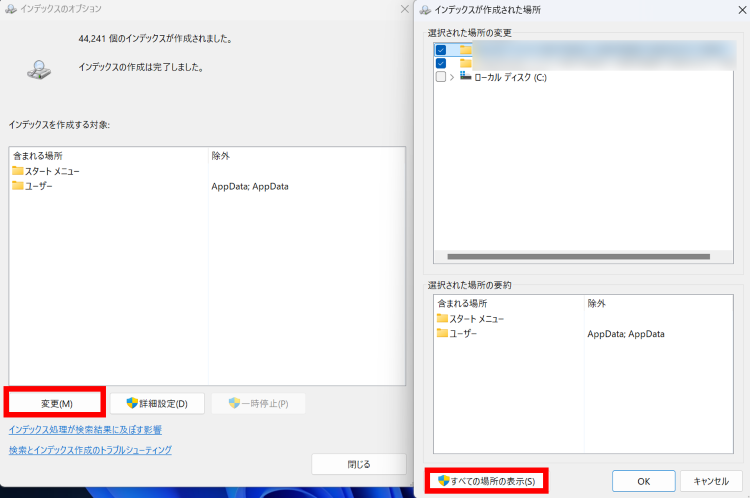The image size is (750, 498).
Task: Click the 44,241 個のインデックス count text
Action: [155, 39]
